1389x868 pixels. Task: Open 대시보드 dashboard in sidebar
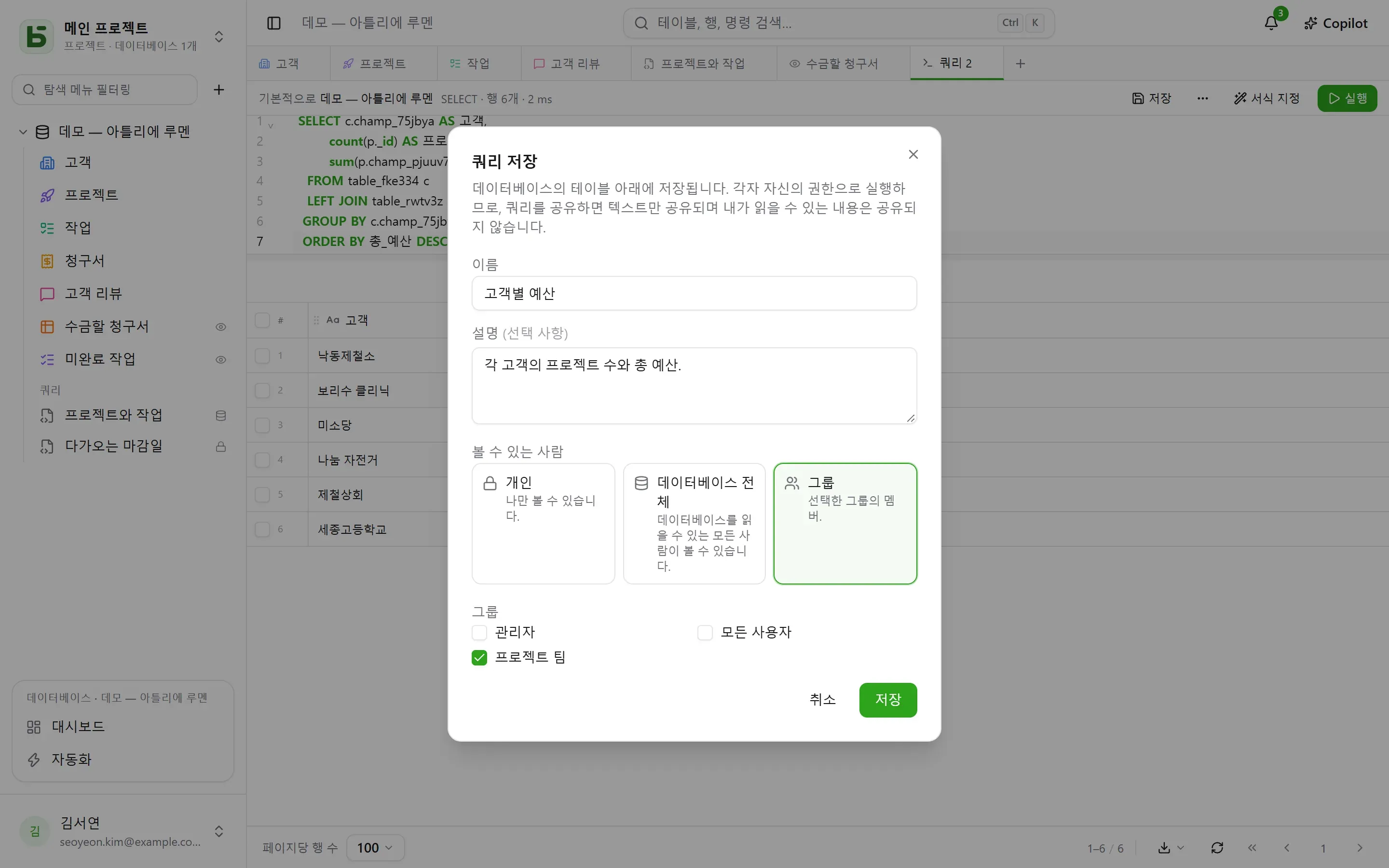point(123,727)
